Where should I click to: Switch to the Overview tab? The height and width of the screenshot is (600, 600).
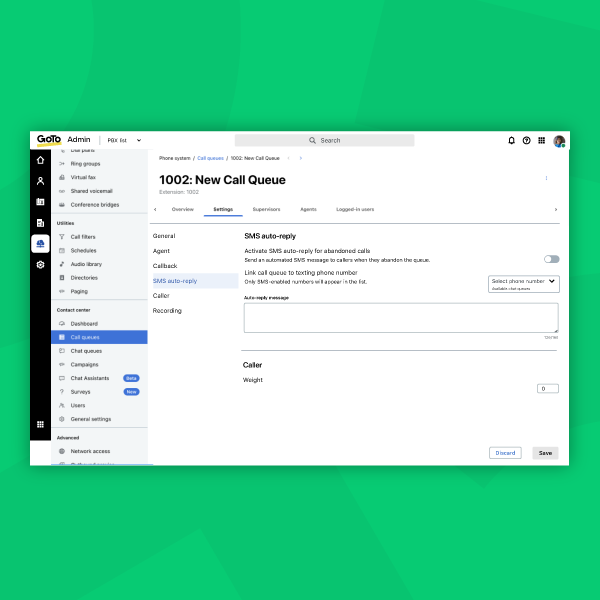coord(182,209)
